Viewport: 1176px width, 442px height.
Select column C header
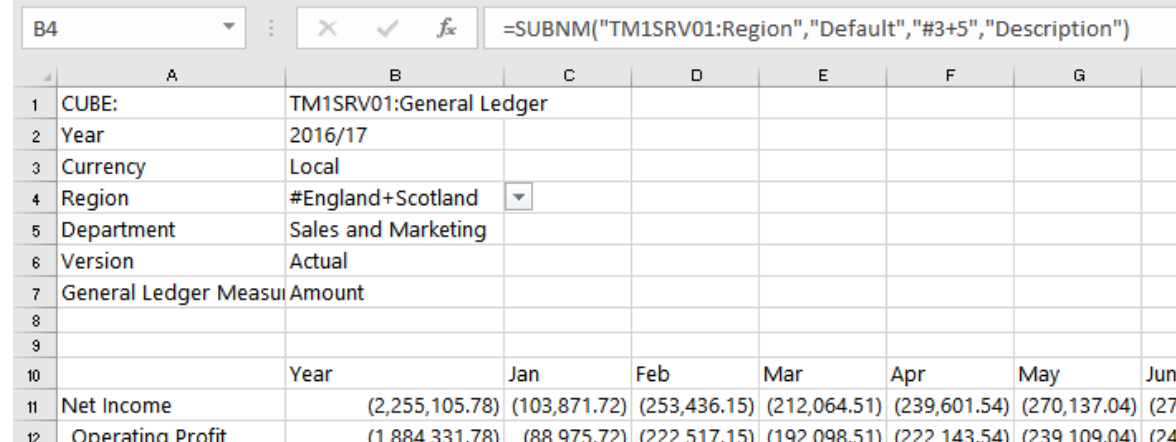(x=568, y=75)
